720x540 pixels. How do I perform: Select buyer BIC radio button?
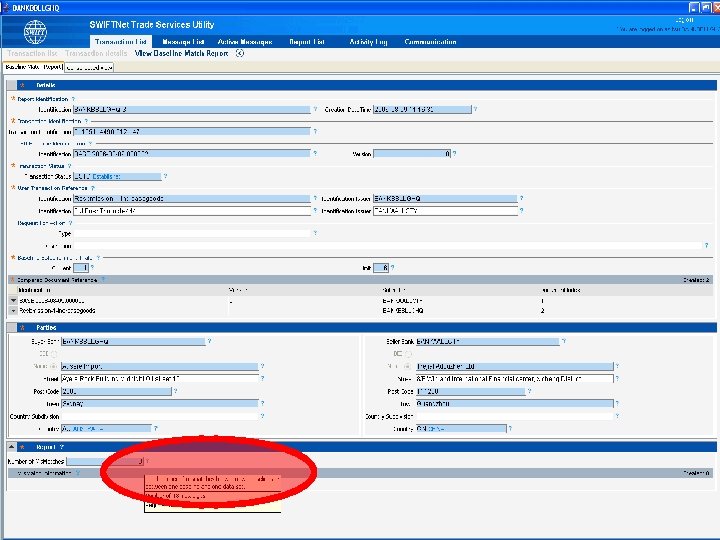[54, 354]
